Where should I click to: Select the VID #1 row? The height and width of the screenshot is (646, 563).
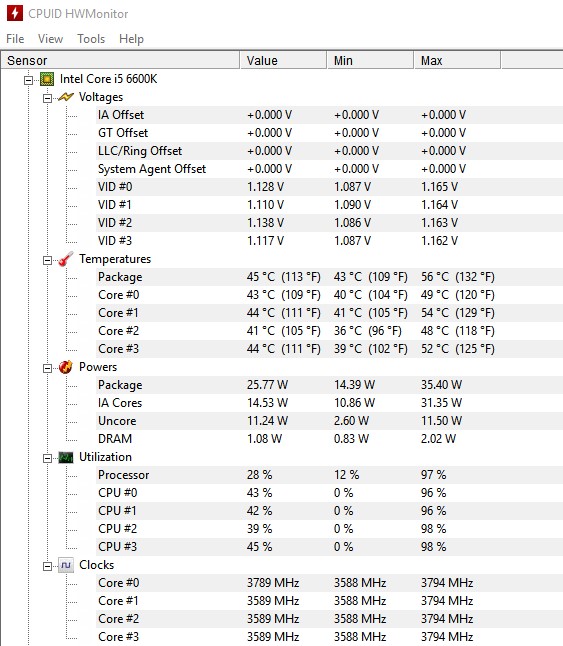point(329,205)
